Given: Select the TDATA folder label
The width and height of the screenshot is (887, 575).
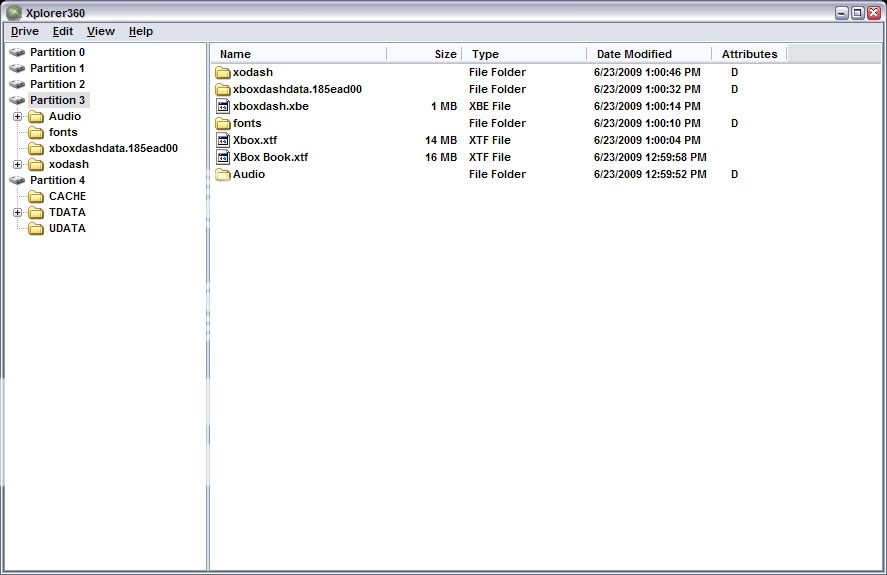Looking at the screenshot, I should [x=67, y=212].
